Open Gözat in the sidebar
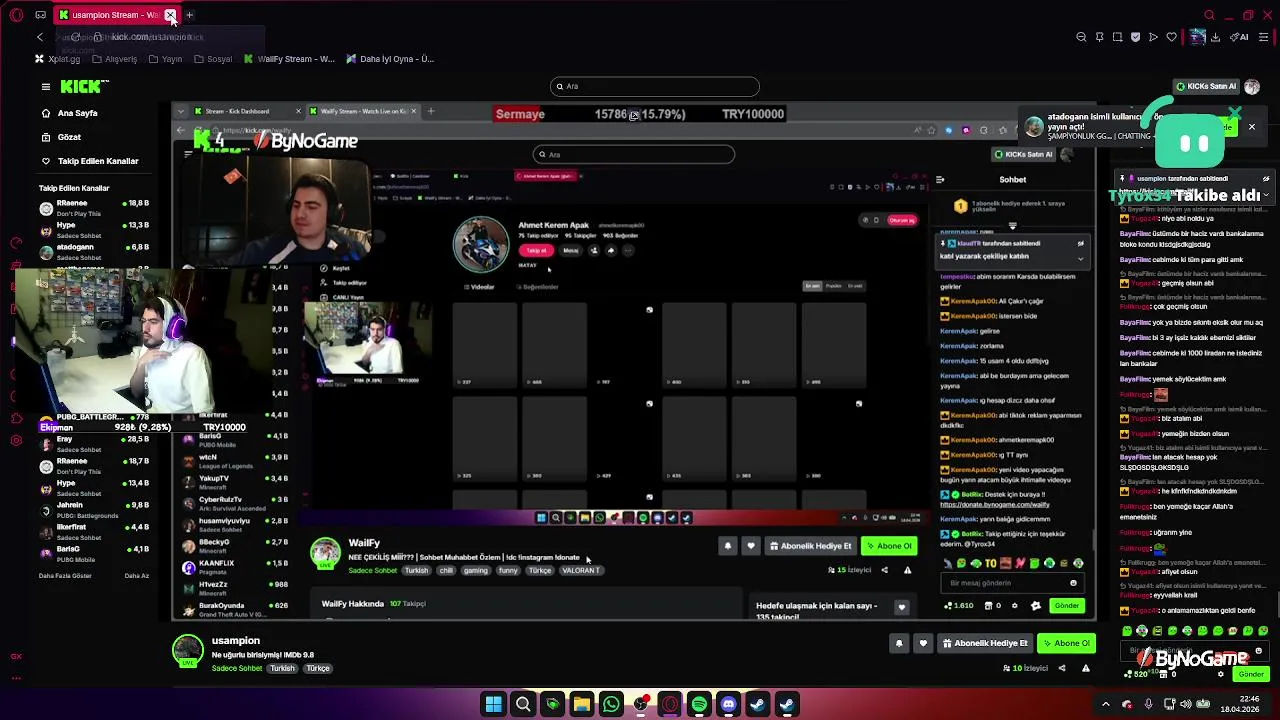The height and width of the screenshot is (720, 1280). pos(69,137)
